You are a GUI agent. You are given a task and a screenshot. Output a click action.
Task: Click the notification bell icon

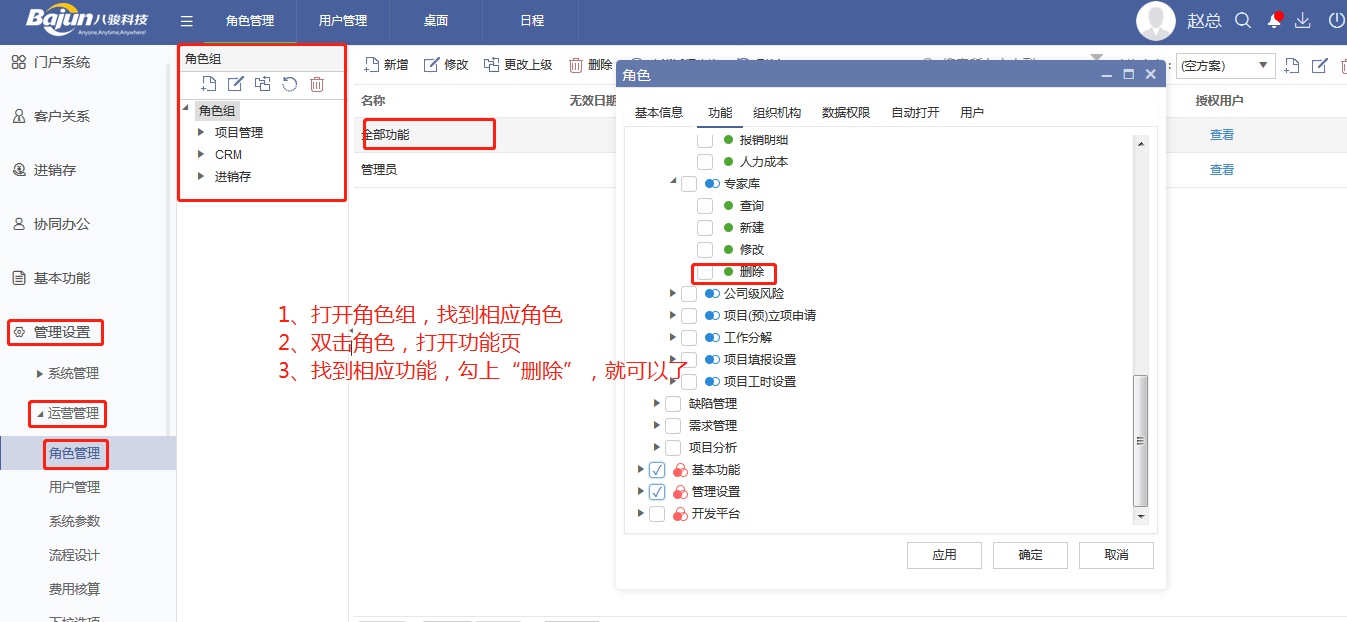pos(1274,20)
